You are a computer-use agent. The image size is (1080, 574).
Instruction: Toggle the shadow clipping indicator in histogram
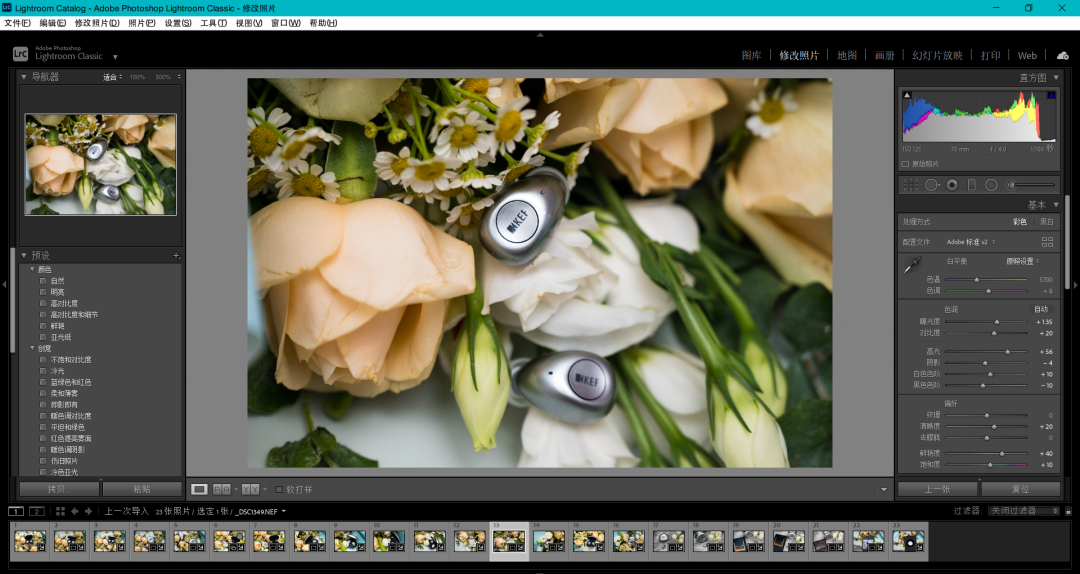[907, 96]
